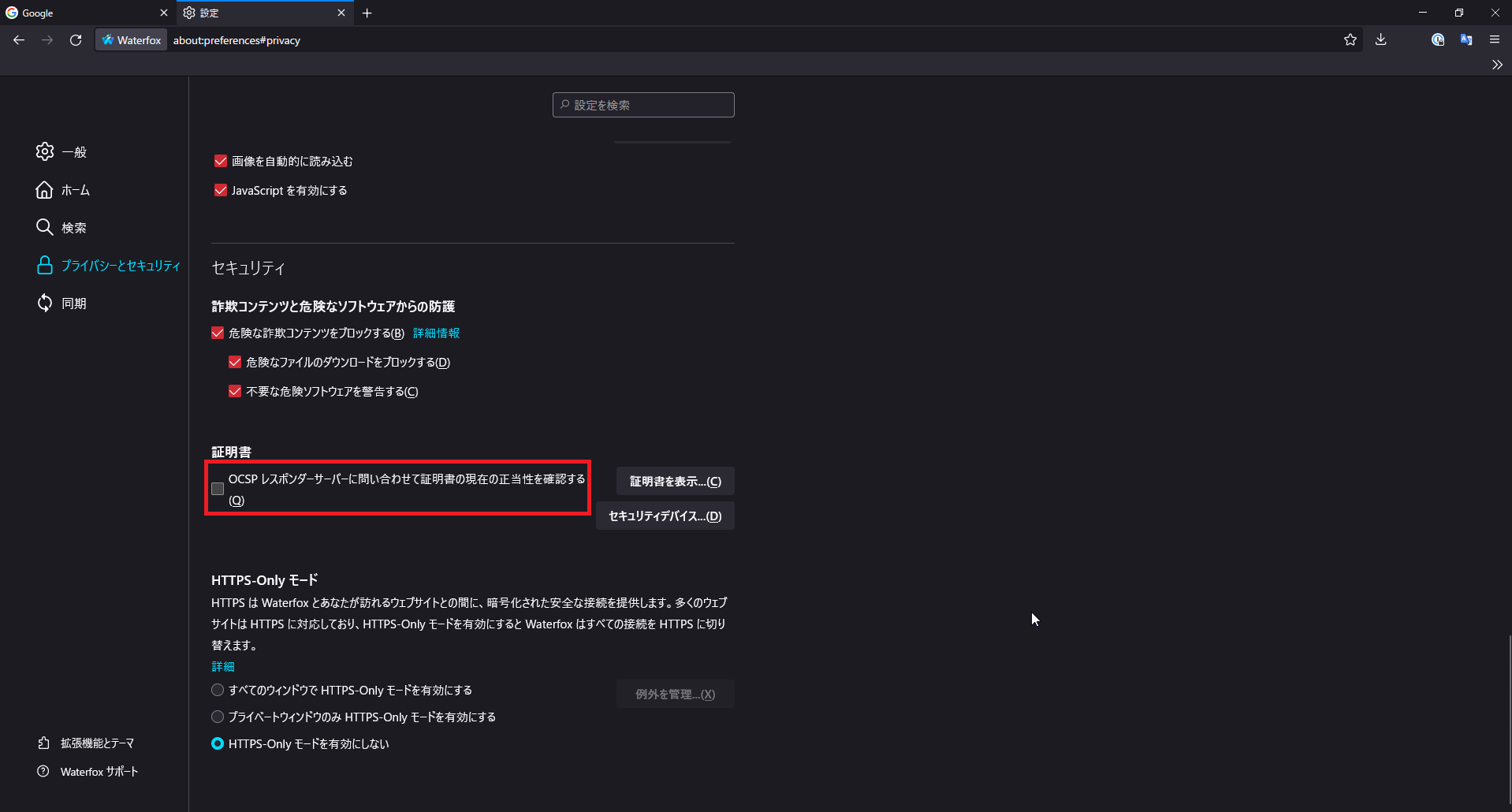Open the 同期 settings category
This screenshot has height=812, width=1512.
[x=61, y=304]
